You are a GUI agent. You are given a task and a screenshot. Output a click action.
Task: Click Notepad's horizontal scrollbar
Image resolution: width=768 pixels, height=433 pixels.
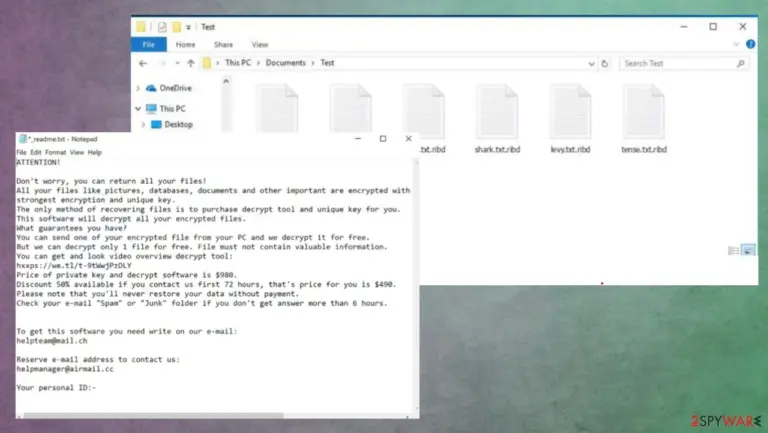coord(214,416)
